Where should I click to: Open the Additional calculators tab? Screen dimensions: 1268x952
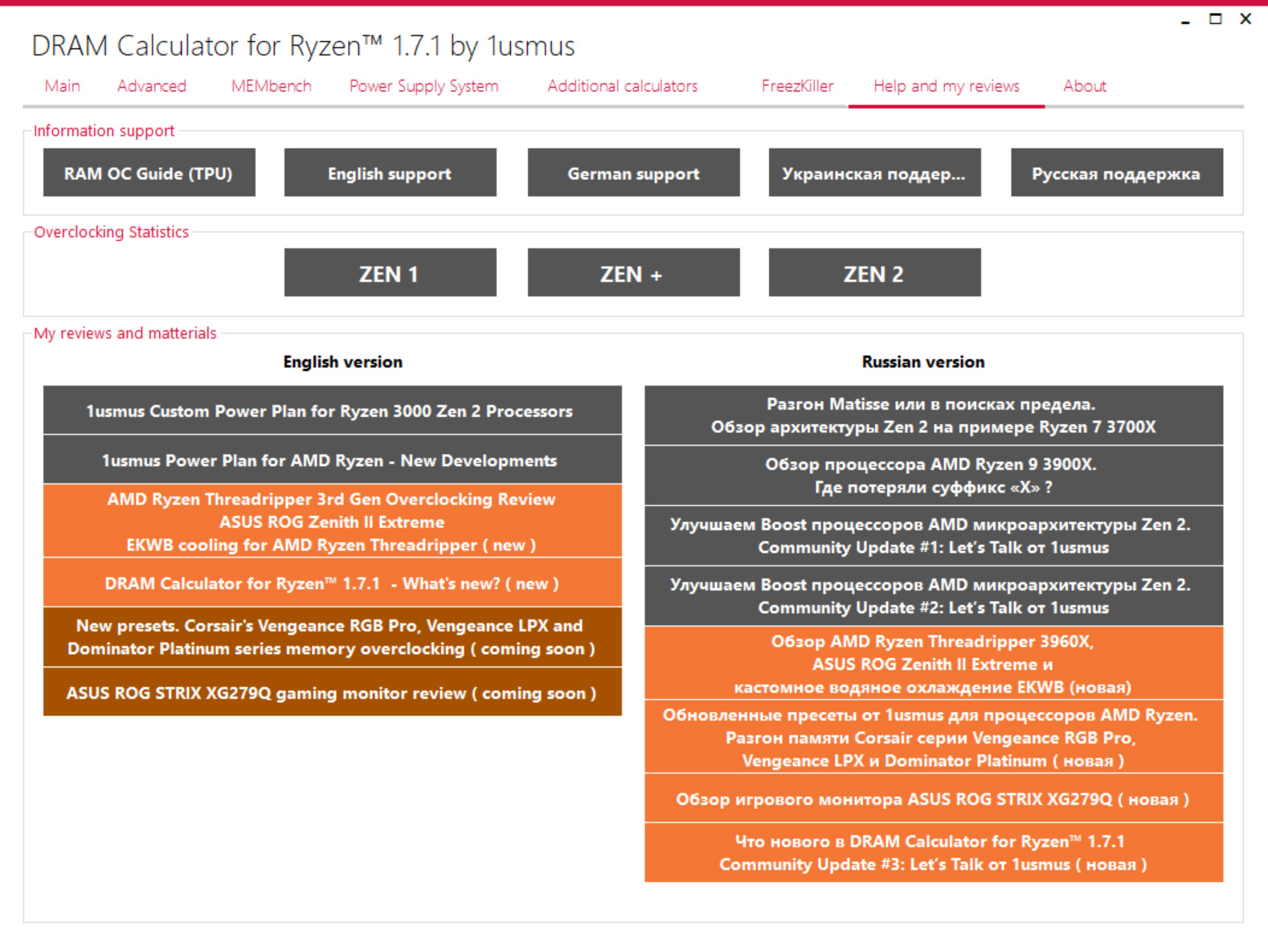[x=623, y=86]
